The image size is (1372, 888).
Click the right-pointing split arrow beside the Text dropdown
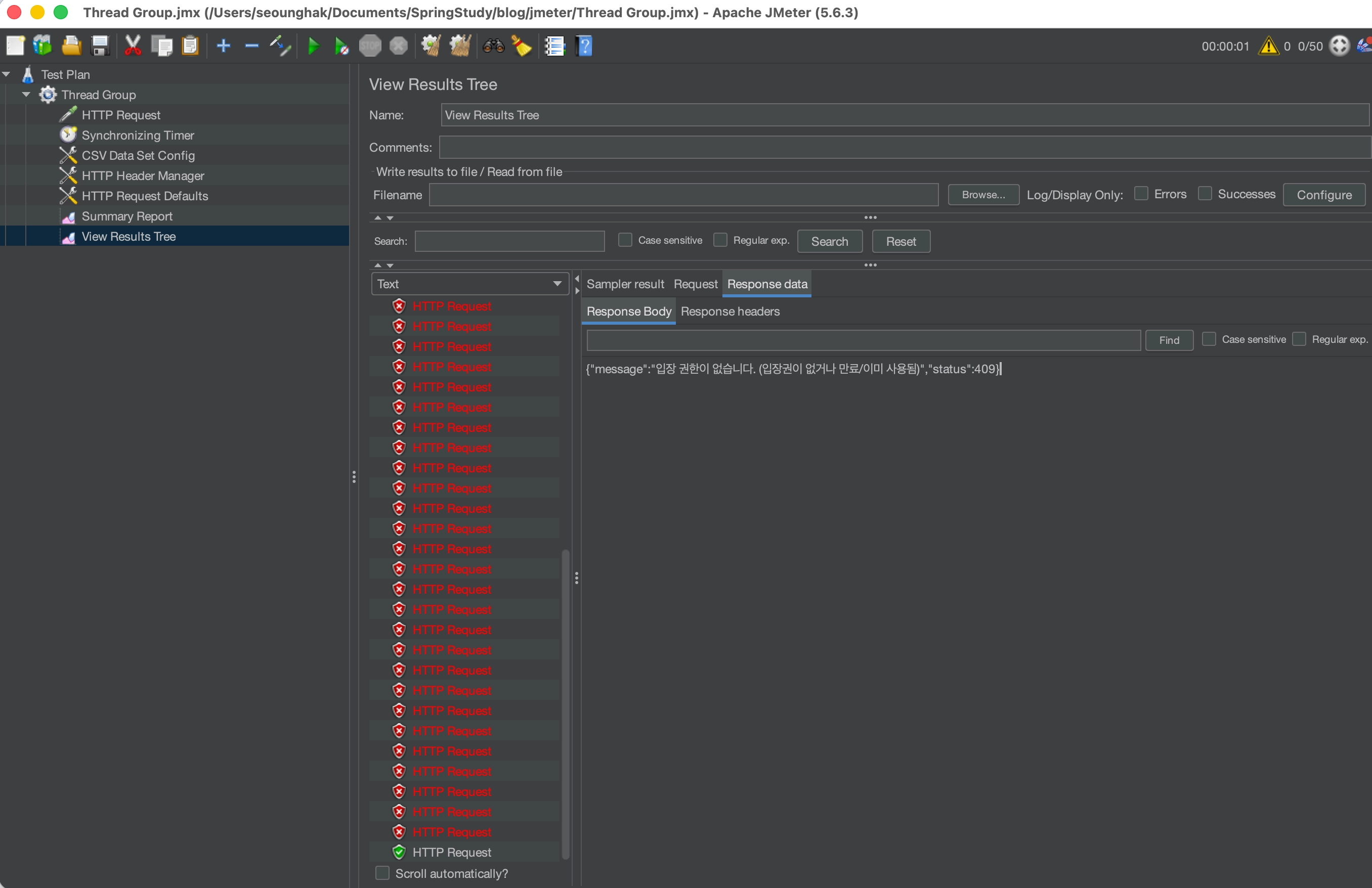[576, 290]
